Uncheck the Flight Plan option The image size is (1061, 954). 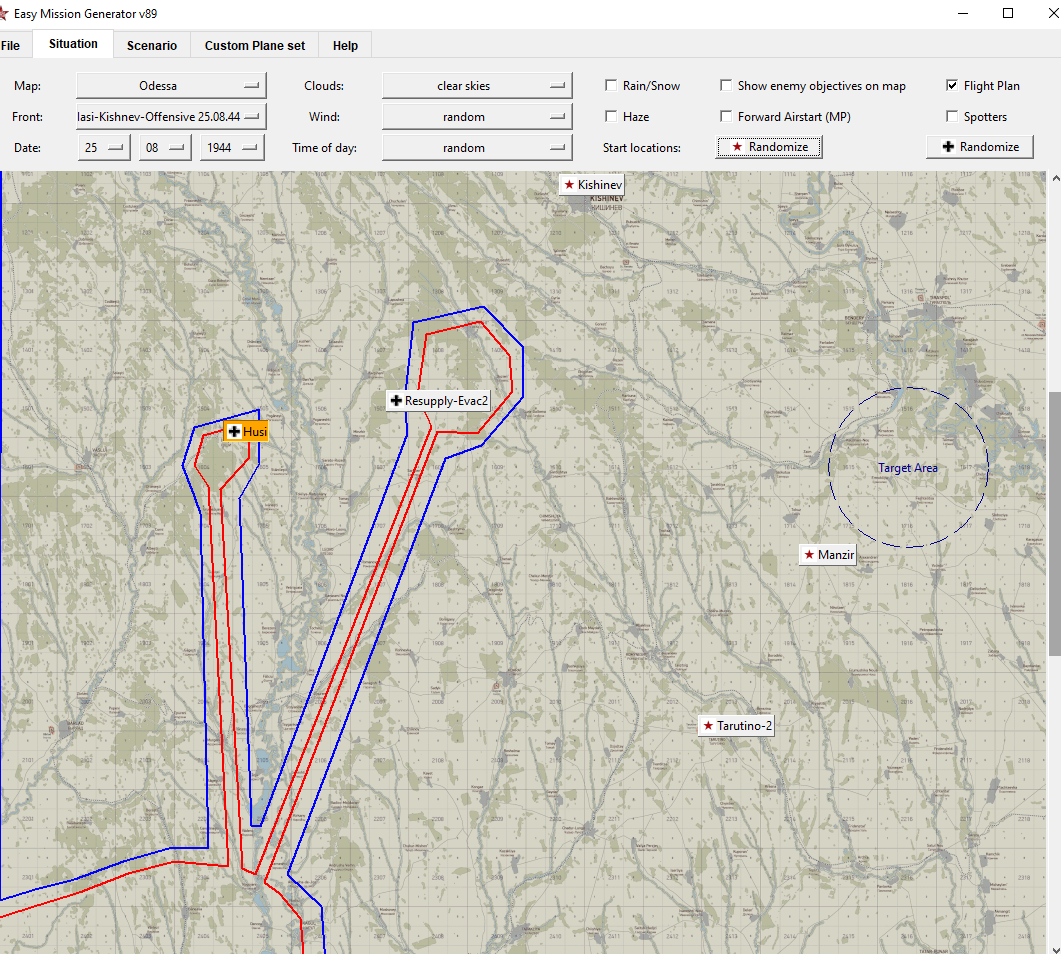point(952,86)
